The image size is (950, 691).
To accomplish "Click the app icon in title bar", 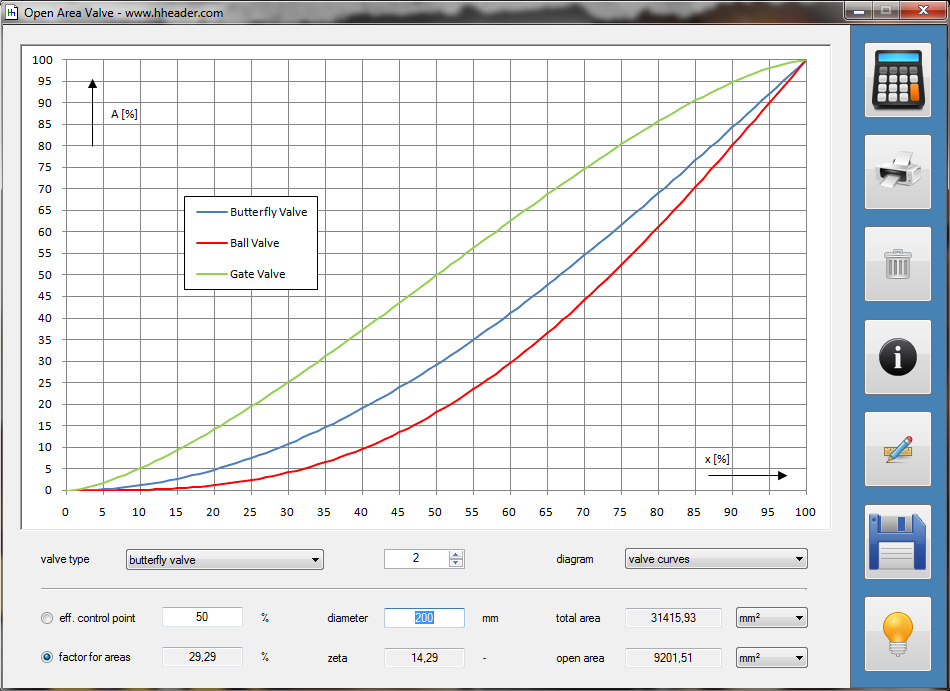I will (x=12, y=12).
